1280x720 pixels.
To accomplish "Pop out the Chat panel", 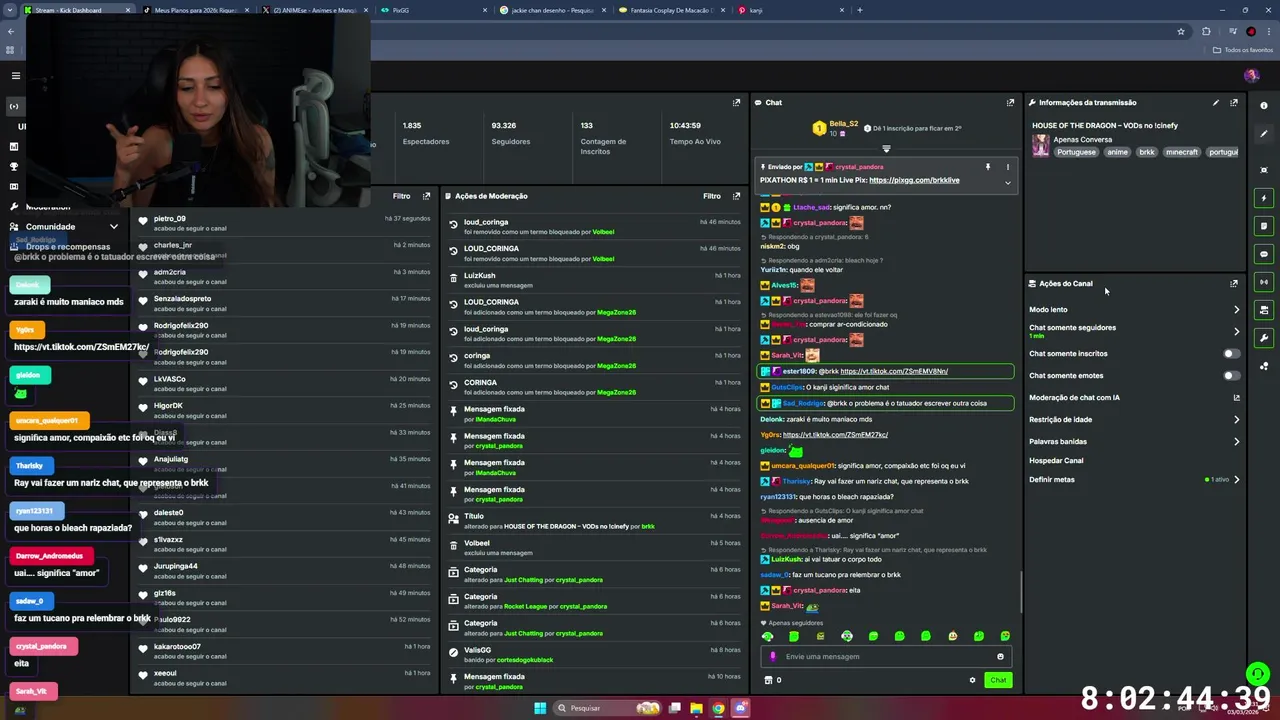I will (1010, 102).
